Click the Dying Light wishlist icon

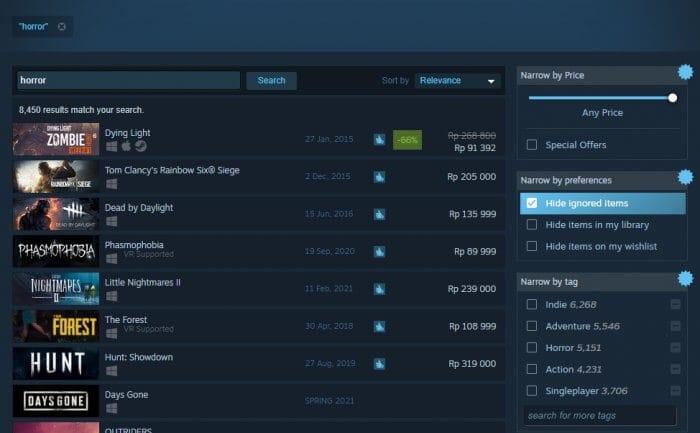pyautogui.click(x=379, y=140)
